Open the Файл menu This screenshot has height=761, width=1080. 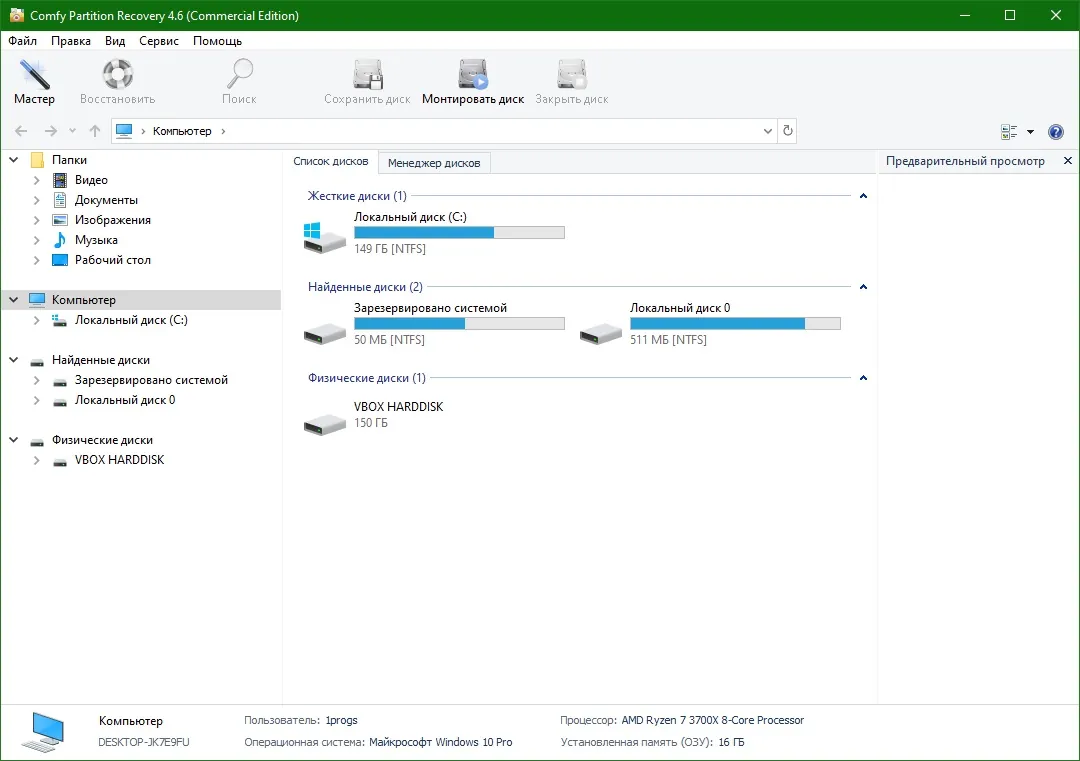tap(23, 41)
